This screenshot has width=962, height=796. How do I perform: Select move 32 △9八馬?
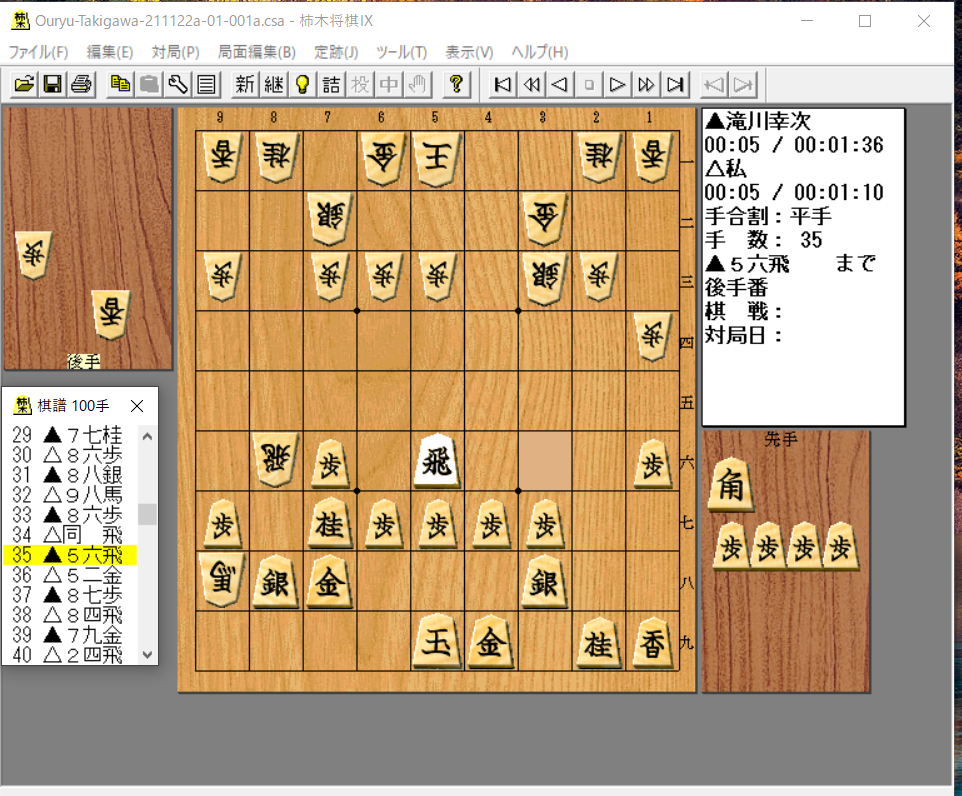pos(70,495)
